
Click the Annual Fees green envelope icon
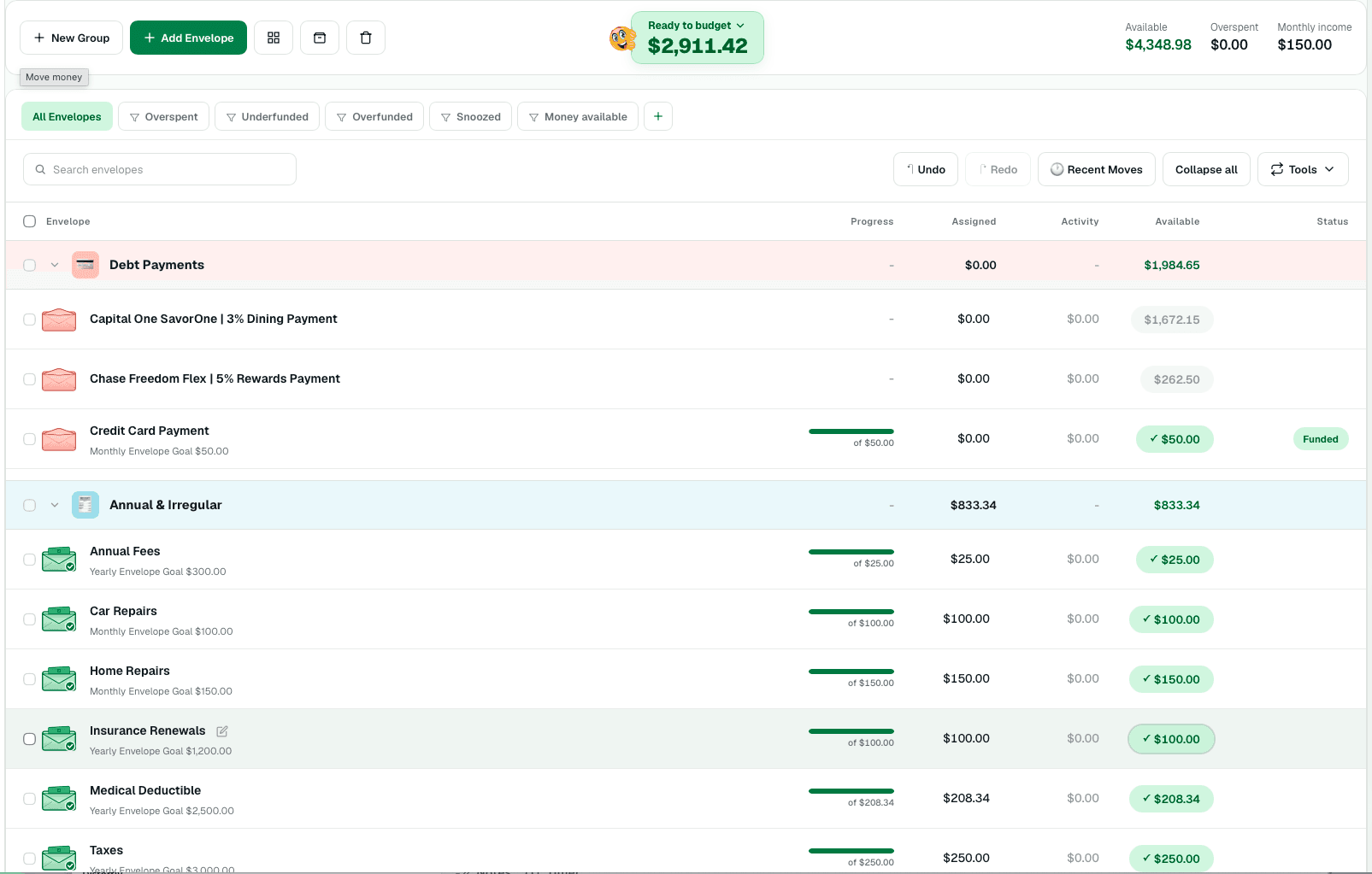click(x=59, y=560)
